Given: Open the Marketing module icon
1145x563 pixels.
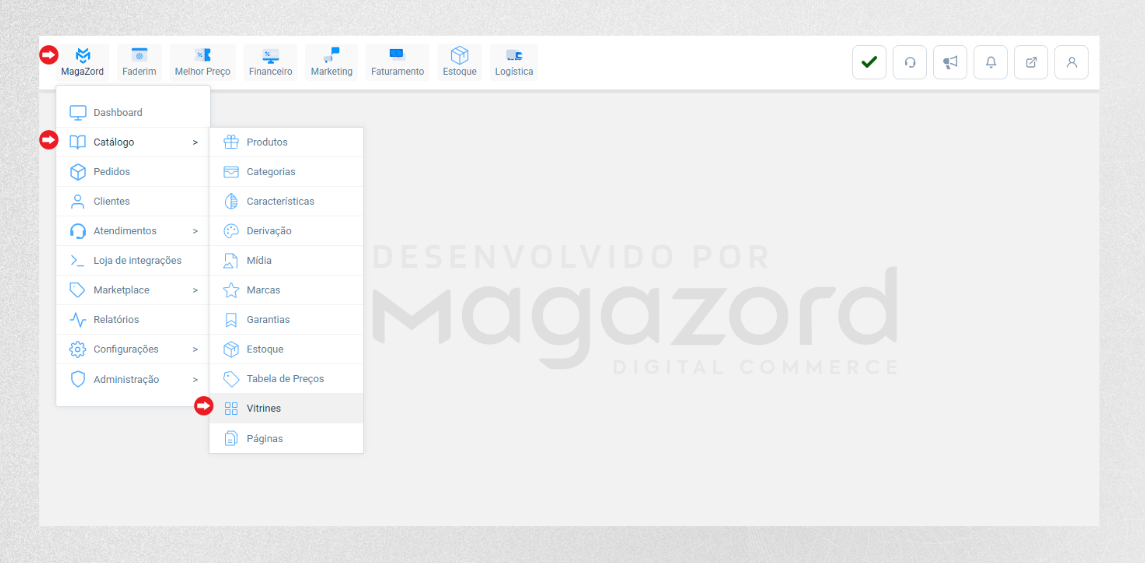Looking at the screenshot, I should [332, 55].
